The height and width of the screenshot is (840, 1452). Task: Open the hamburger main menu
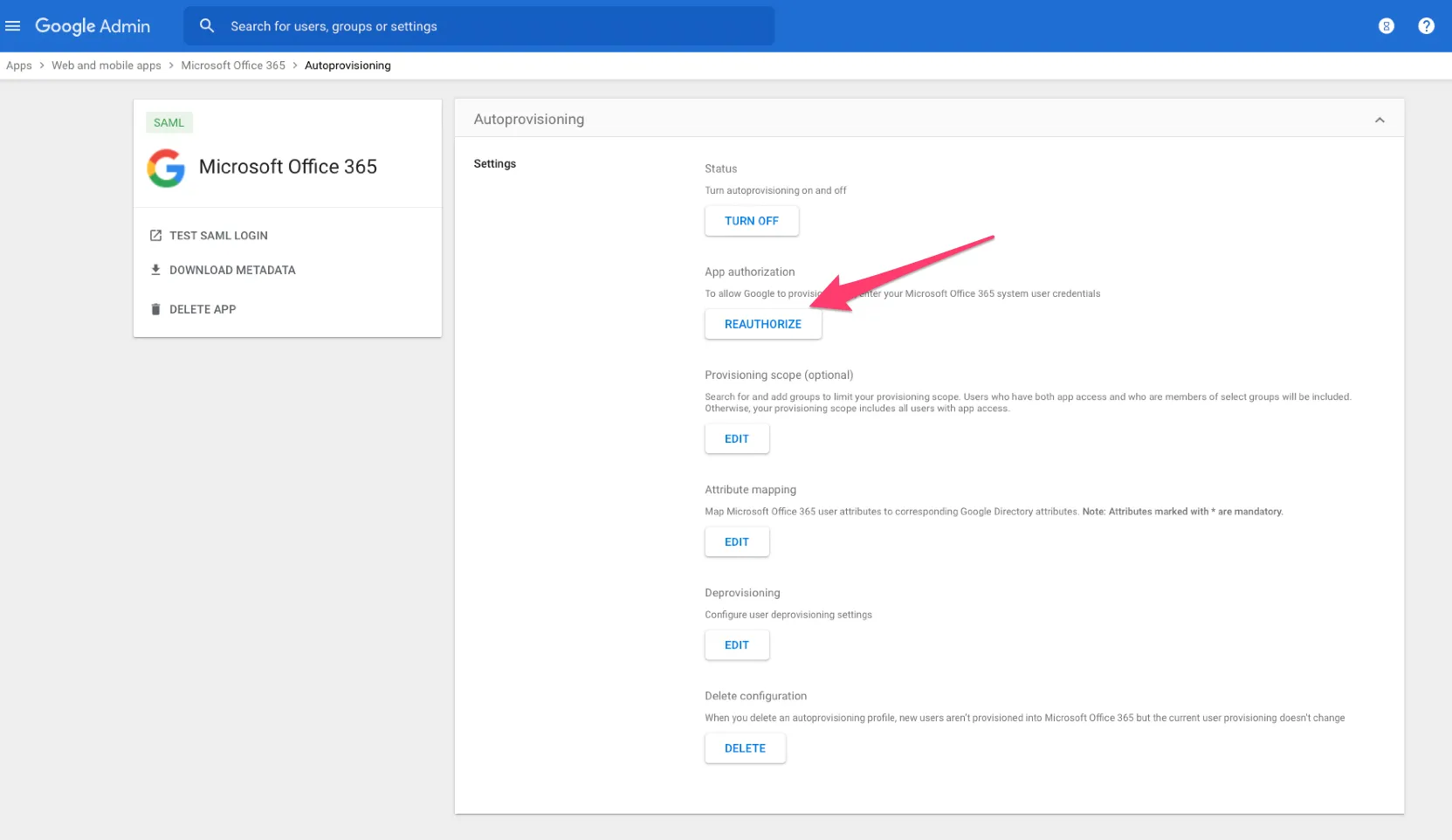[13, 26]
